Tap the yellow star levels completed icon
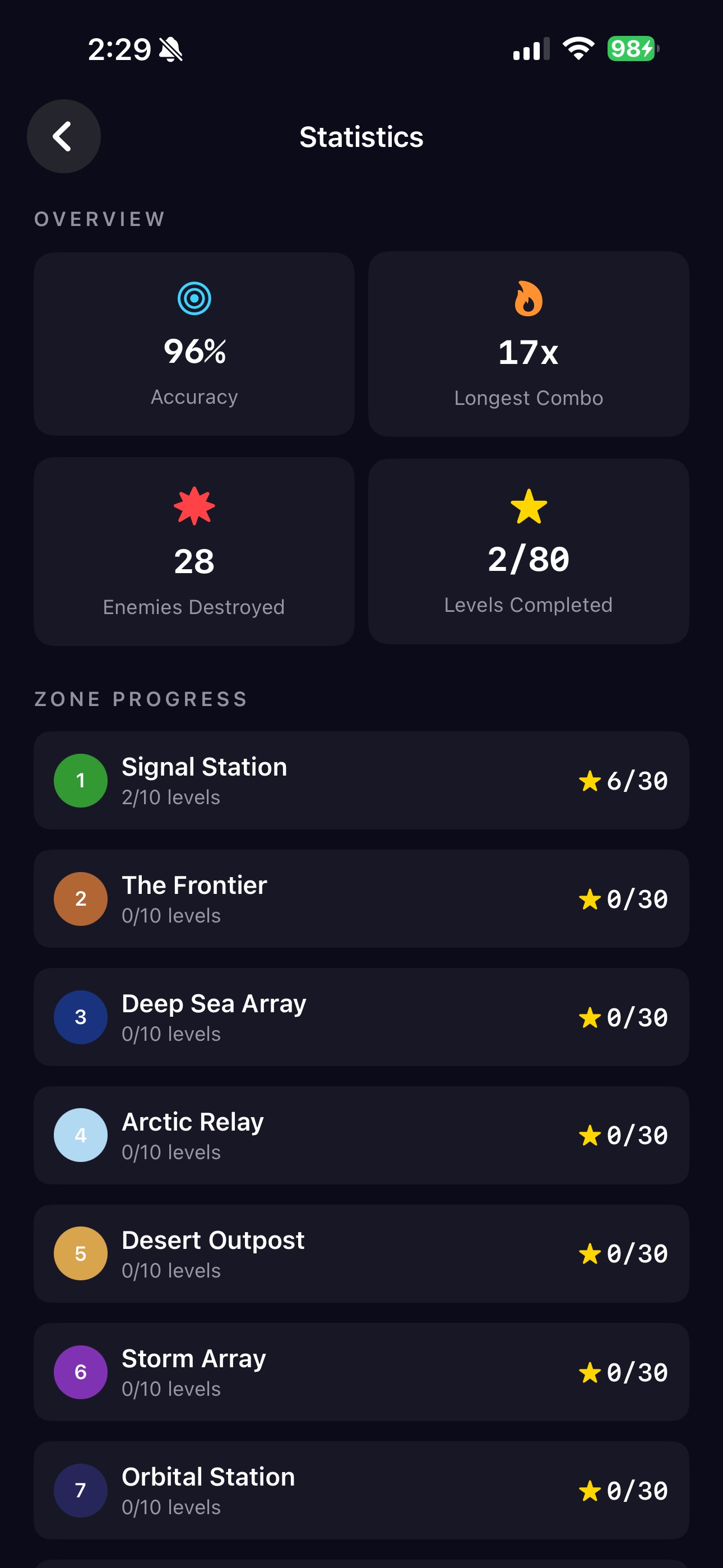Viewport: 723px width, 1568px height. coord(529,506)
